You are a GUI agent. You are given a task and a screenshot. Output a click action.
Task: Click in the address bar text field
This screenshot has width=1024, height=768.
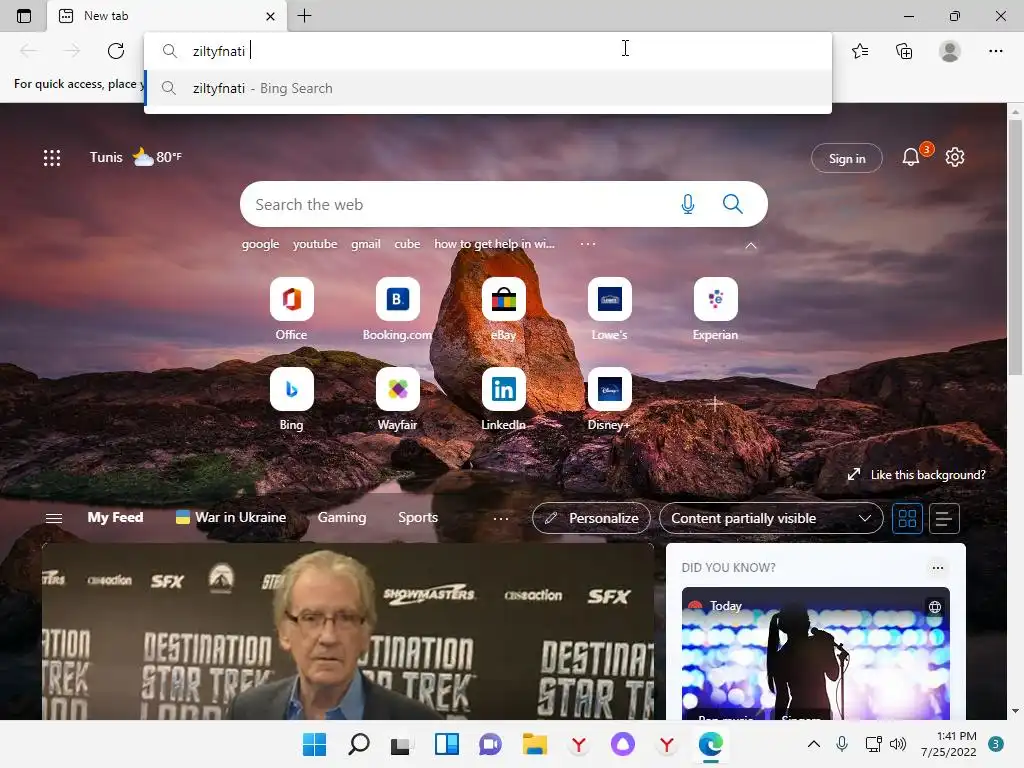tap(488, 51)
